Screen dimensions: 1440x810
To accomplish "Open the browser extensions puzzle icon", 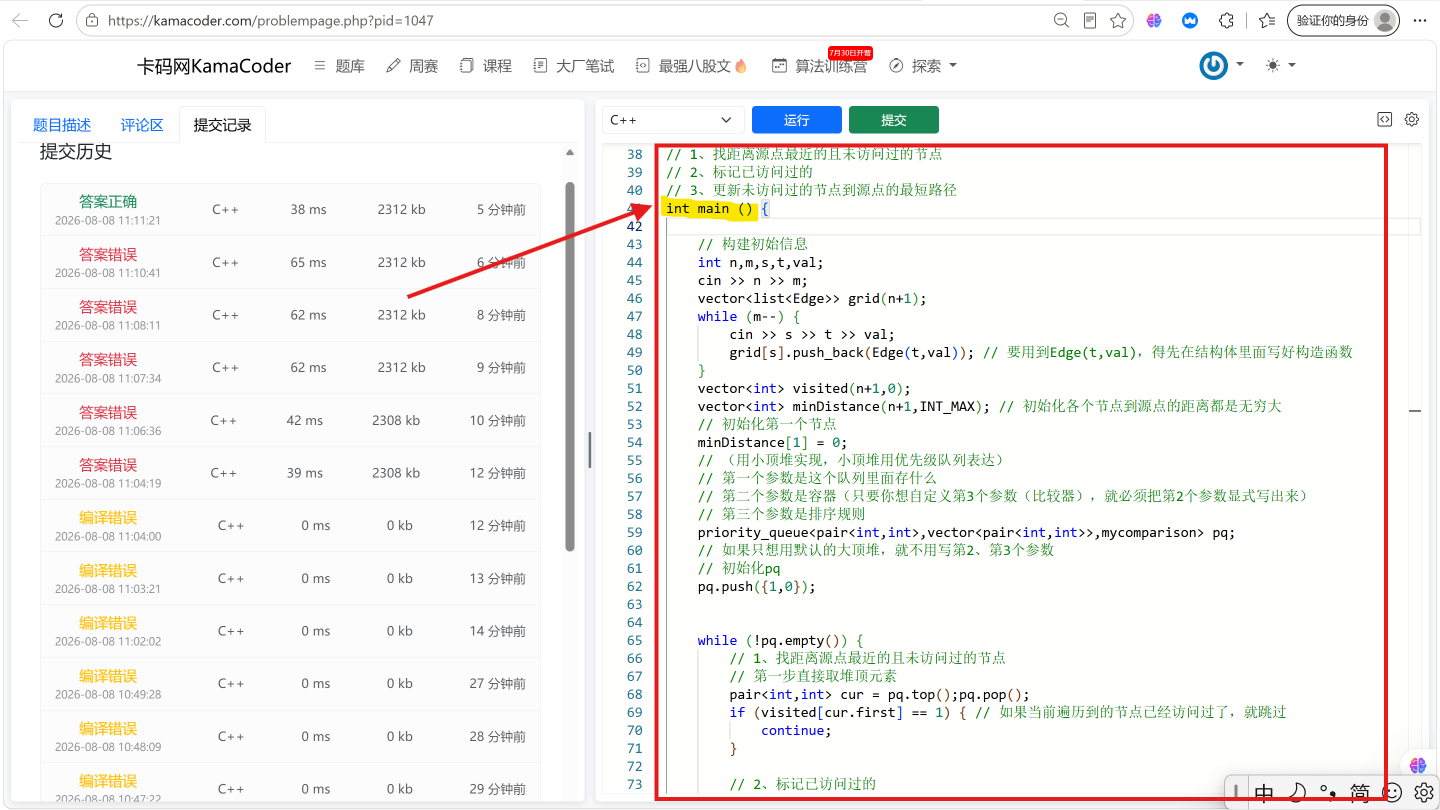I will (1226, 20).
